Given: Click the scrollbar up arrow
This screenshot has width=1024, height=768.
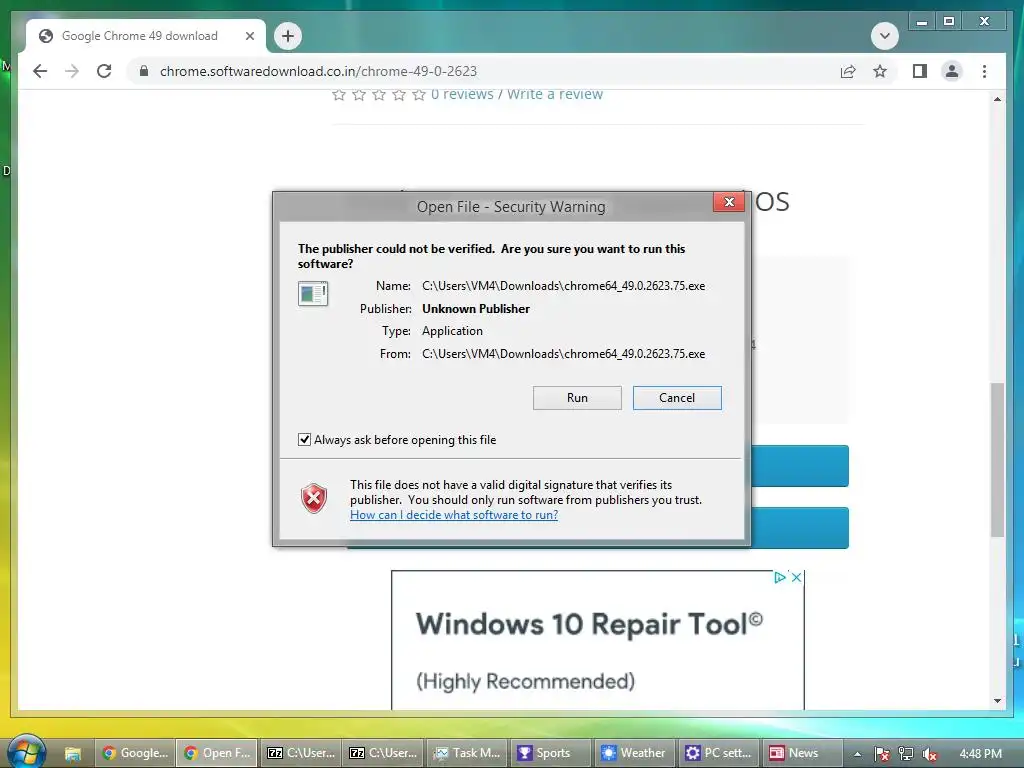Looking at the screenshot, I should click(997, 99).
